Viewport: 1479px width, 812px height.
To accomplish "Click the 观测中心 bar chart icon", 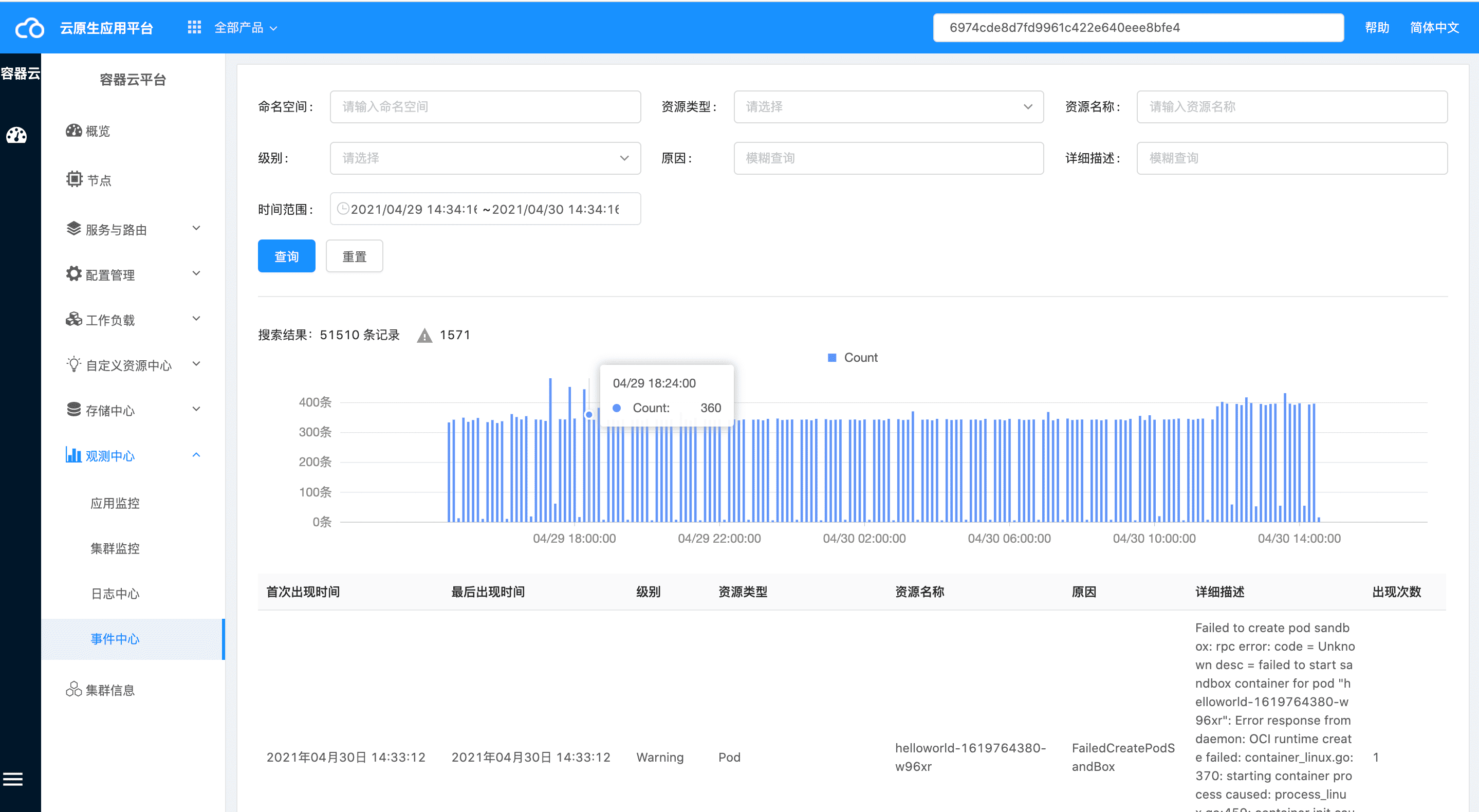I will tap(73, 455).
